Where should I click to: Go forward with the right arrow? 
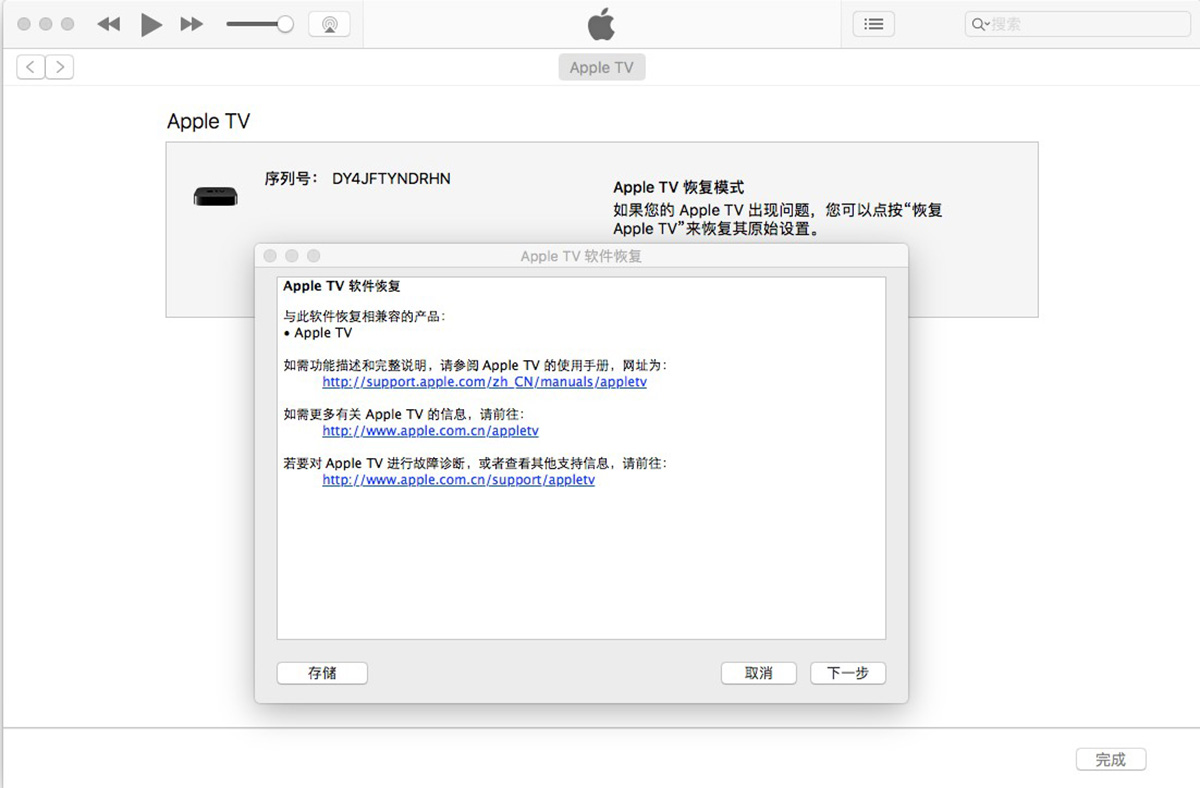pyautogui.click(x=60, y=67)
